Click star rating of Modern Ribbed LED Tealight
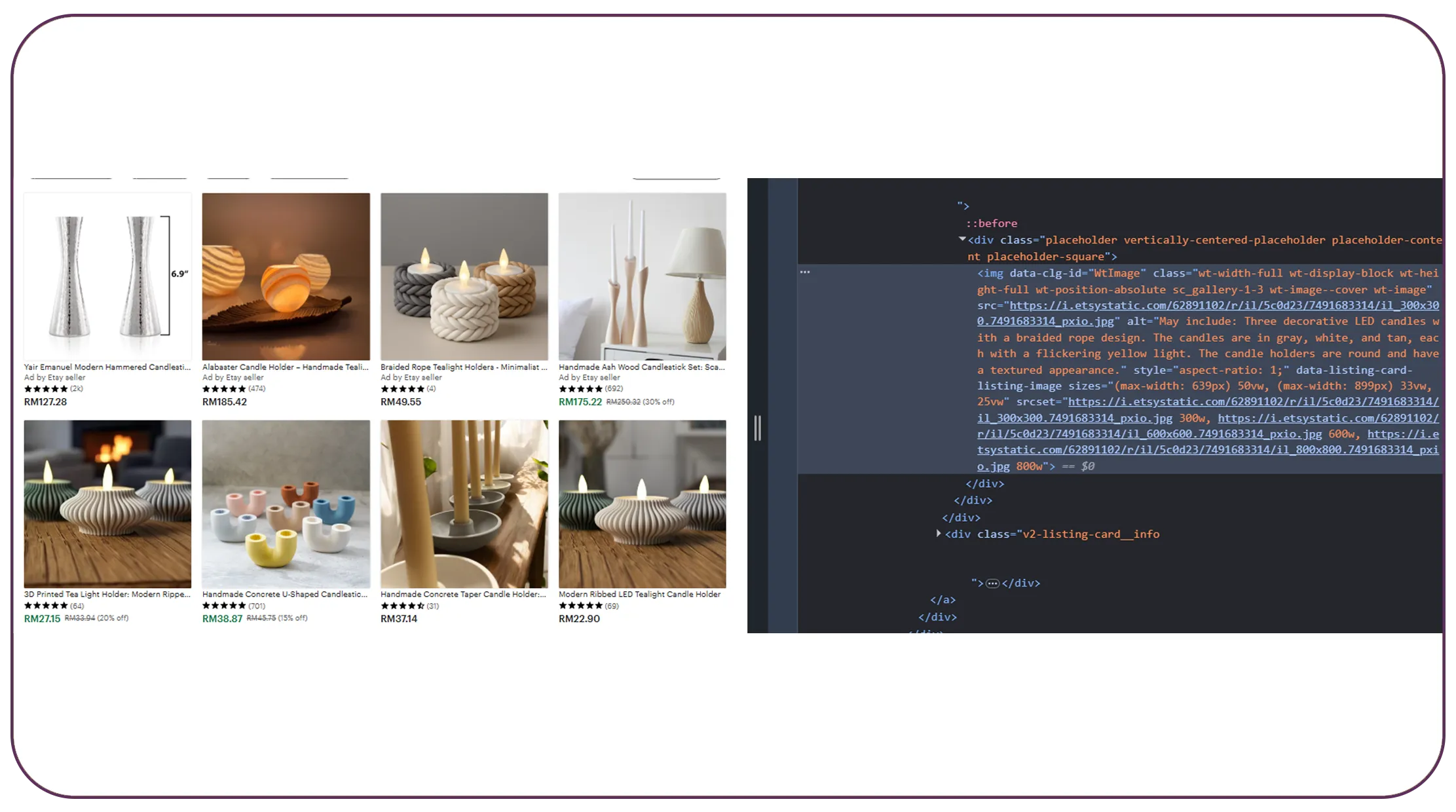The width and height of the screenshot is (1456, 812). (580, 606)
